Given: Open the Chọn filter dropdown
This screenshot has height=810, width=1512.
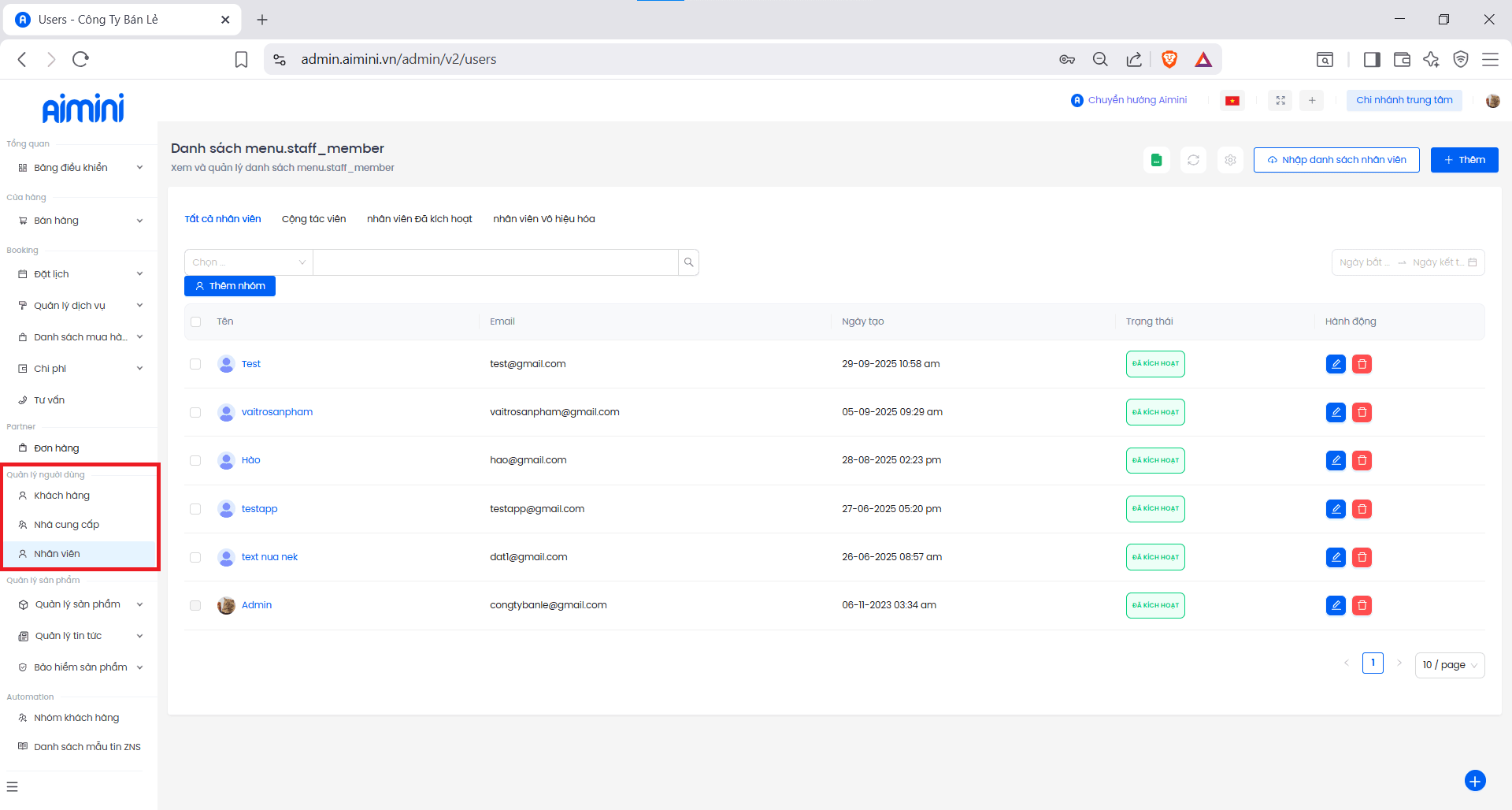Looking at the screenshot, I should (x=248, y=262).
